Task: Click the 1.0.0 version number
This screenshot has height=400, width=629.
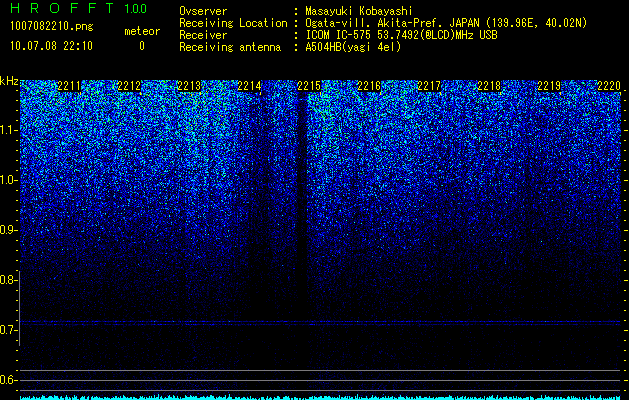Action: point(135,9)
